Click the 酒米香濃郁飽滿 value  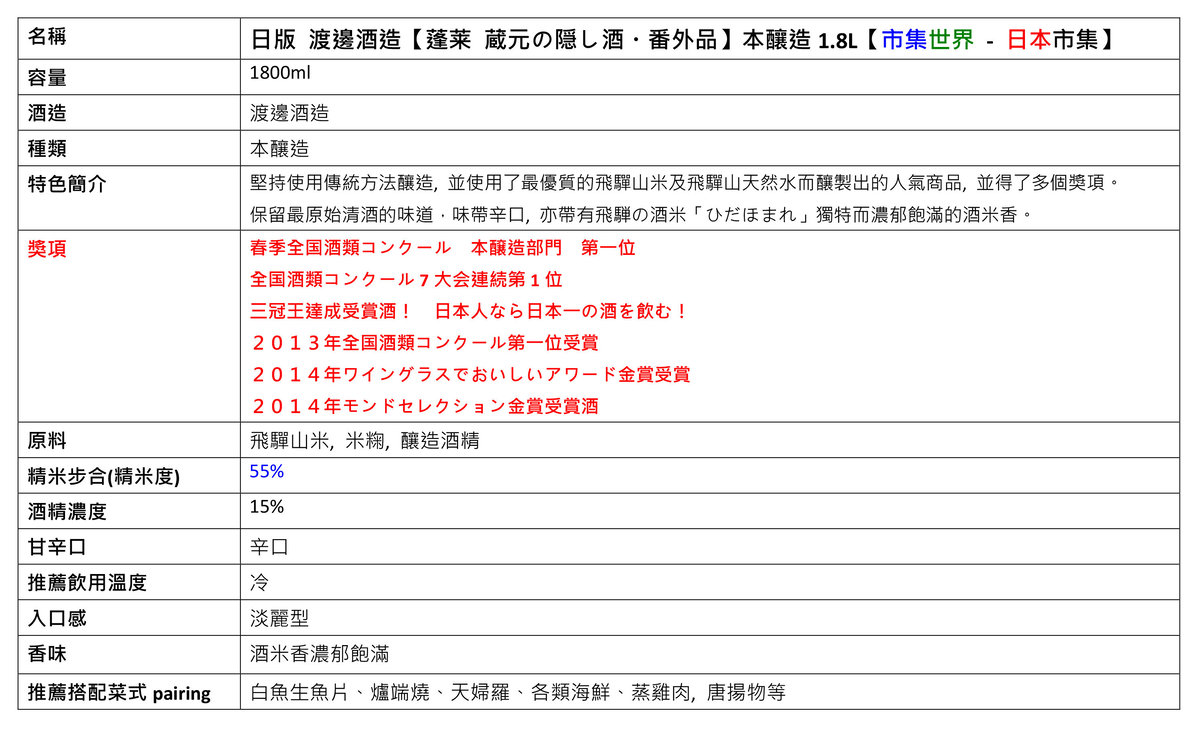(319, 655)
